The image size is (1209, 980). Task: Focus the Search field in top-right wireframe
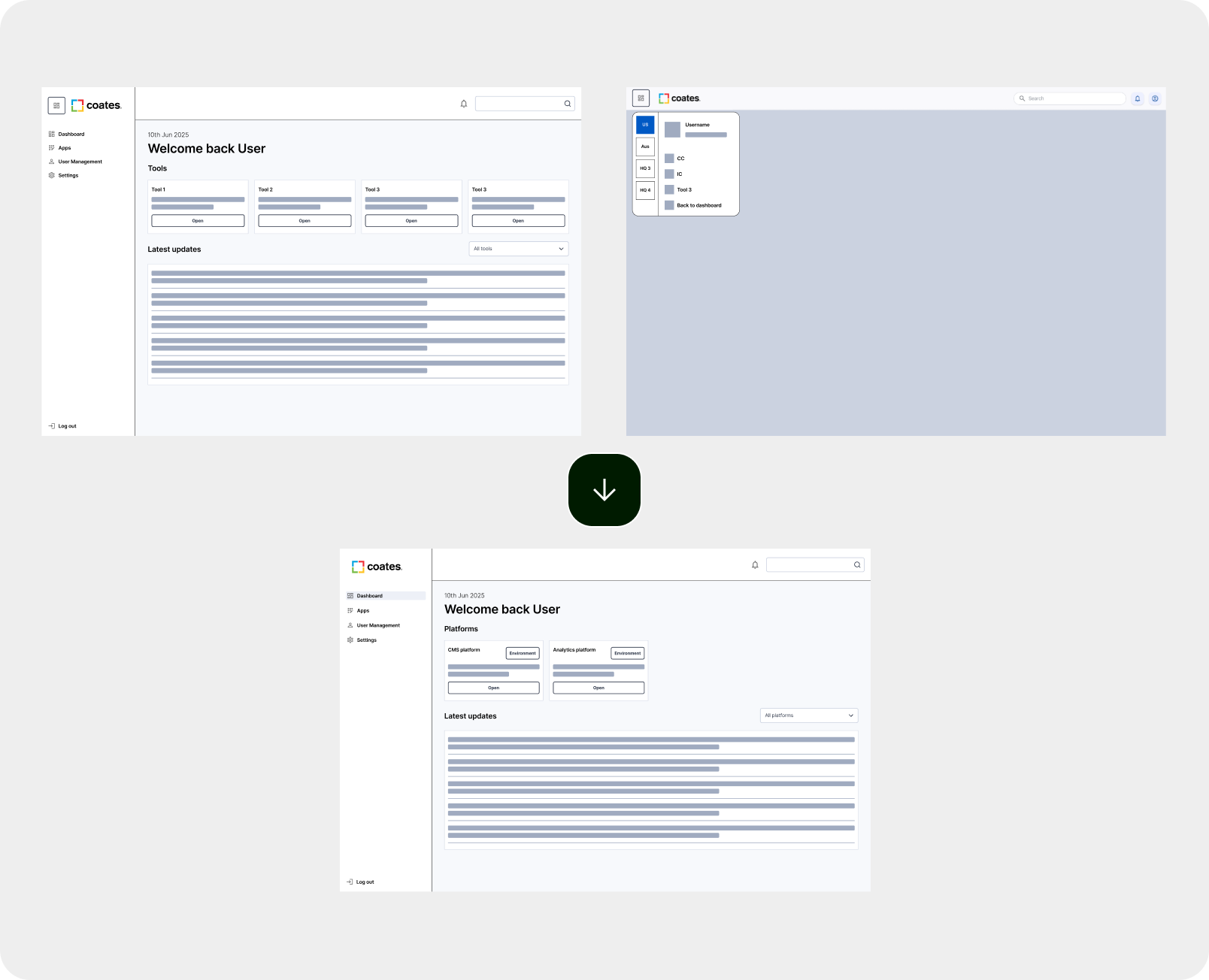click(1069, 98)
